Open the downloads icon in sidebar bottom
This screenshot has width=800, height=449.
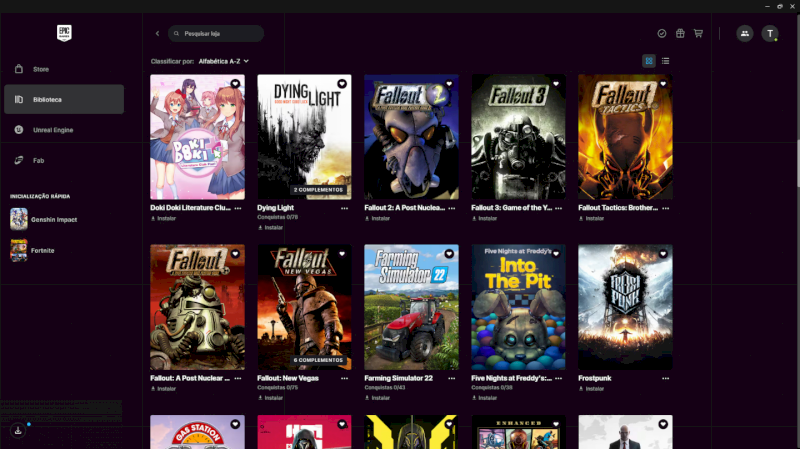click(x=18, y=430)
